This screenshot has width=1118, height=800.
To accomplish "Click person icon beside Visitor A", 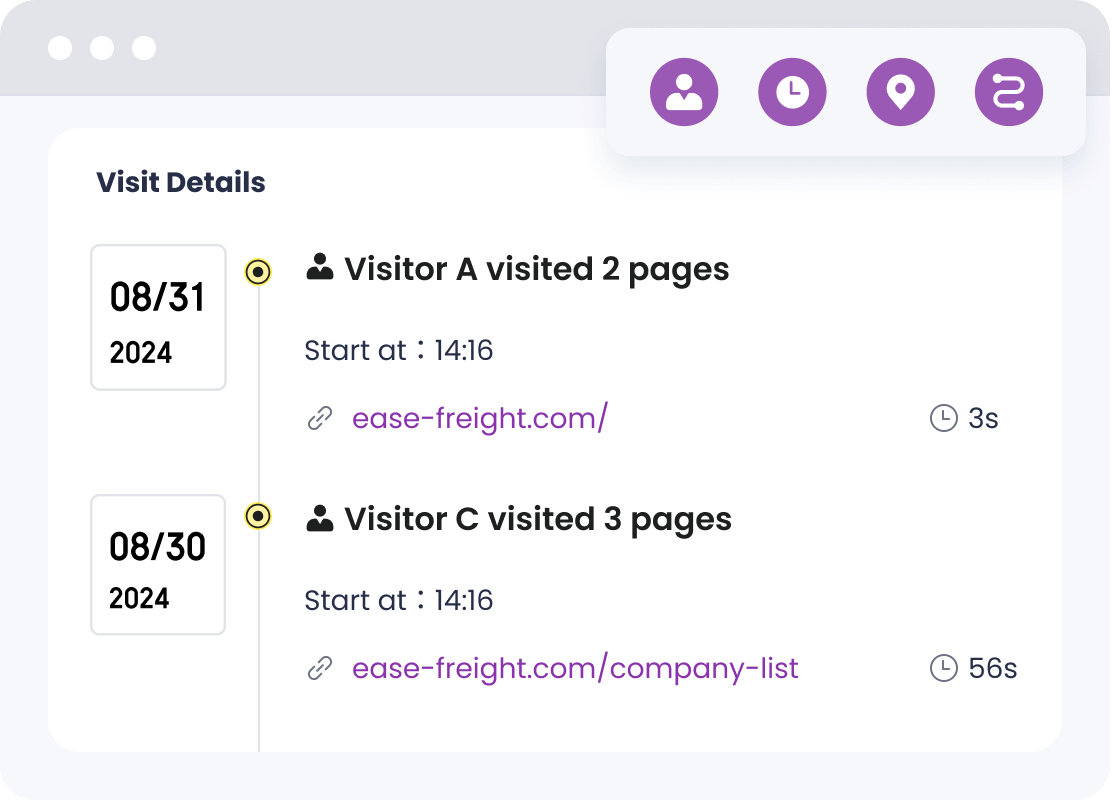I will (320, 268).
